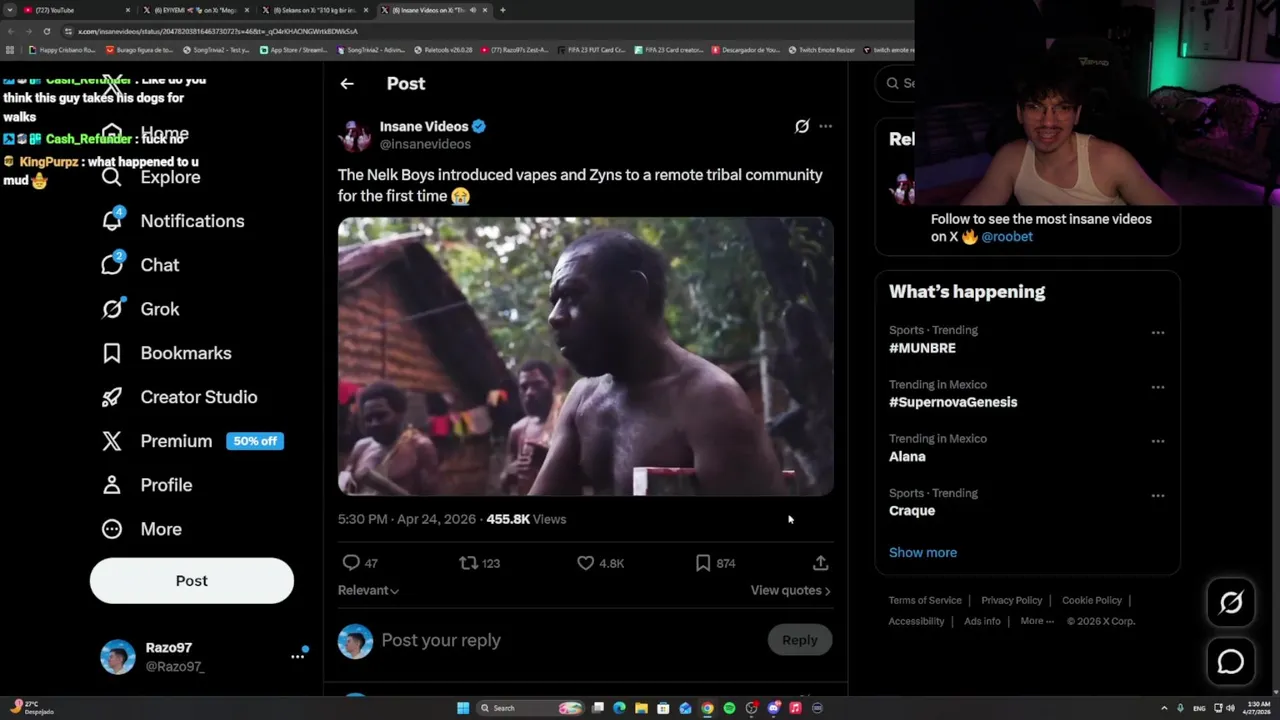Open the floating chat messages button
This screenshot has width=1280, height=720.
click(x=1231, y=662)
